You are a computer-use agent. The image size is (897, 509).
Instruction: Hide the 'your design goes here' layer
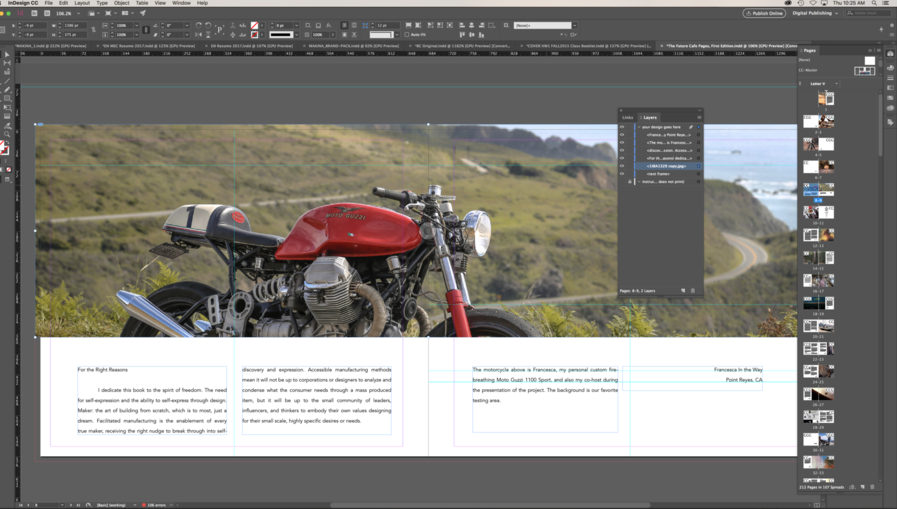click(622, 127)
